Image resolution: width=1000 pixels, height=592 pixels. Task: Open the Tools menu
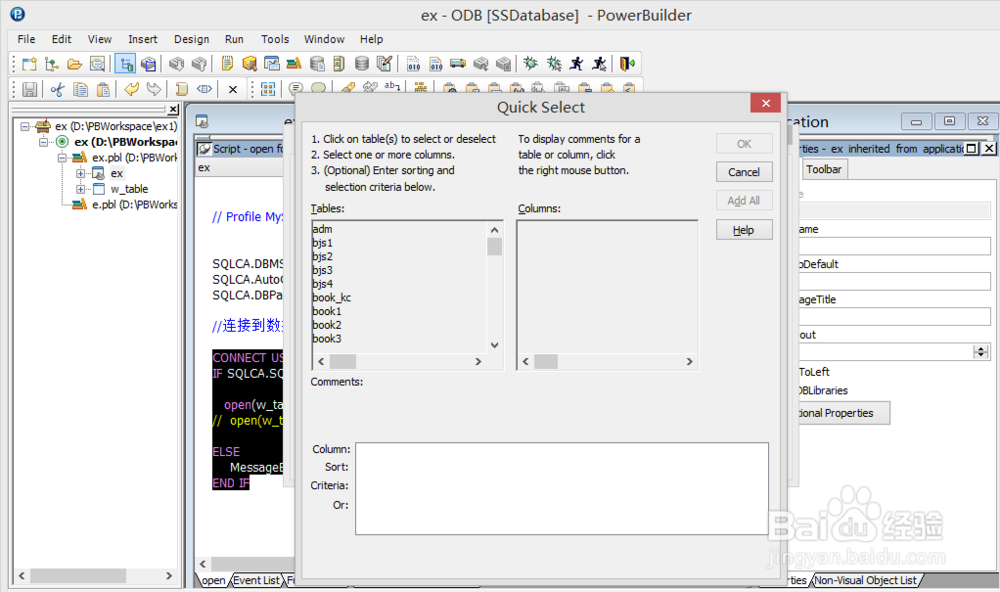coord(275,39)
